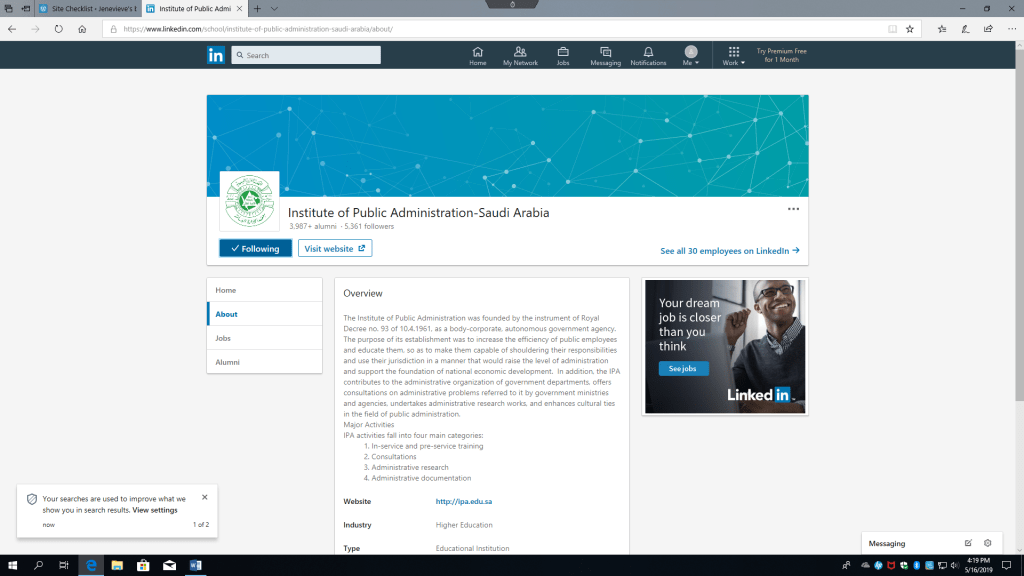Screen dimensions: 1024x576
Task: Click the LinkedIn logo
Action: (216, 55)
